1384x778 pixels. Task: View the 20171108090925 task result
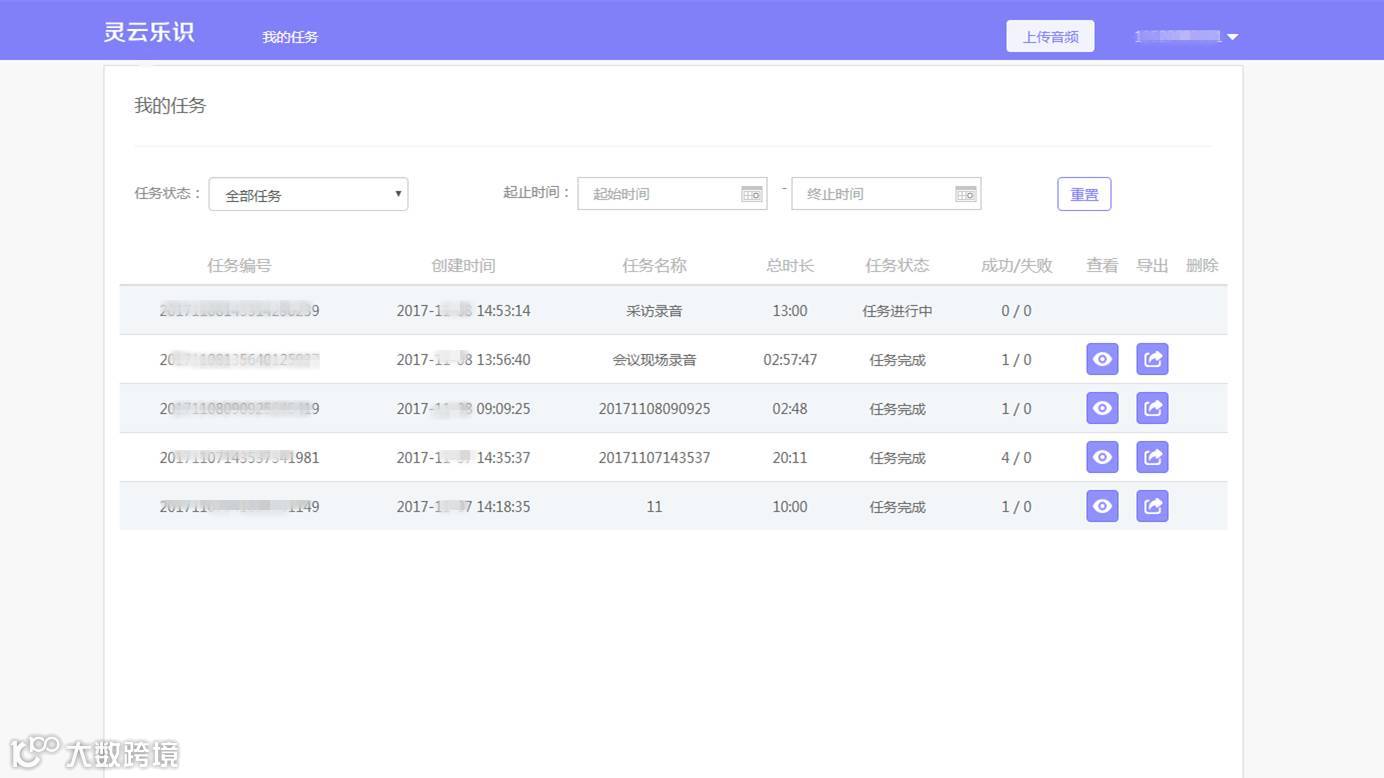coord(1102,408)
